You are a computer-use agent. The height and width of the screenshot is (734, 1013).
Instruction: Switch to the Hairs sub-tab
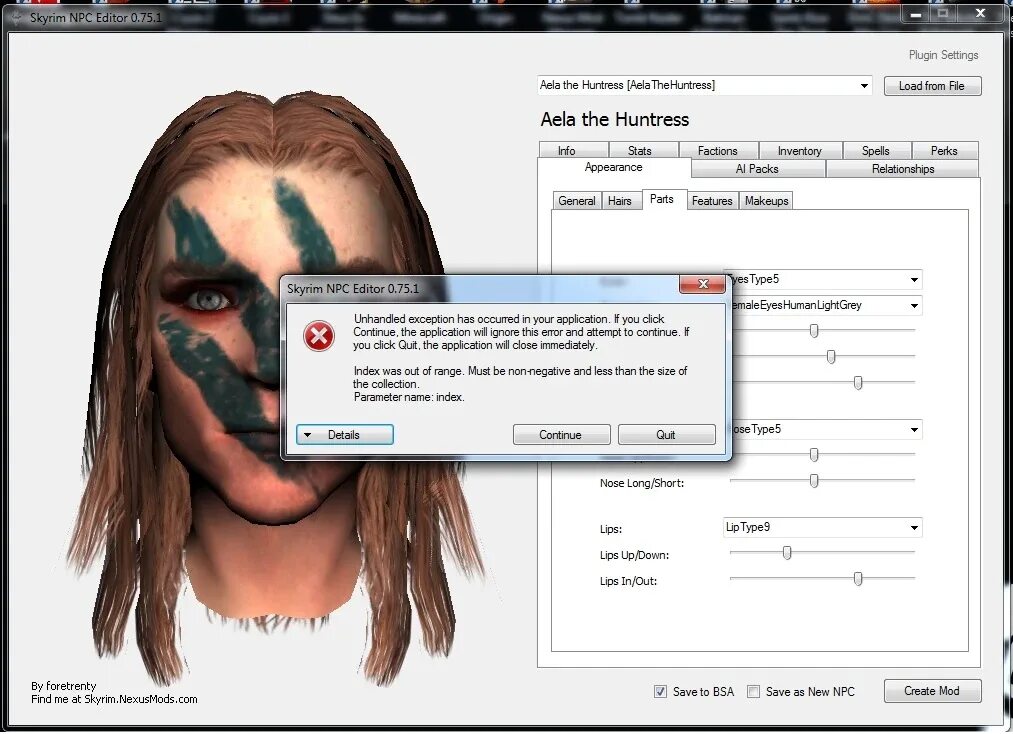click(x=620, y=201)
